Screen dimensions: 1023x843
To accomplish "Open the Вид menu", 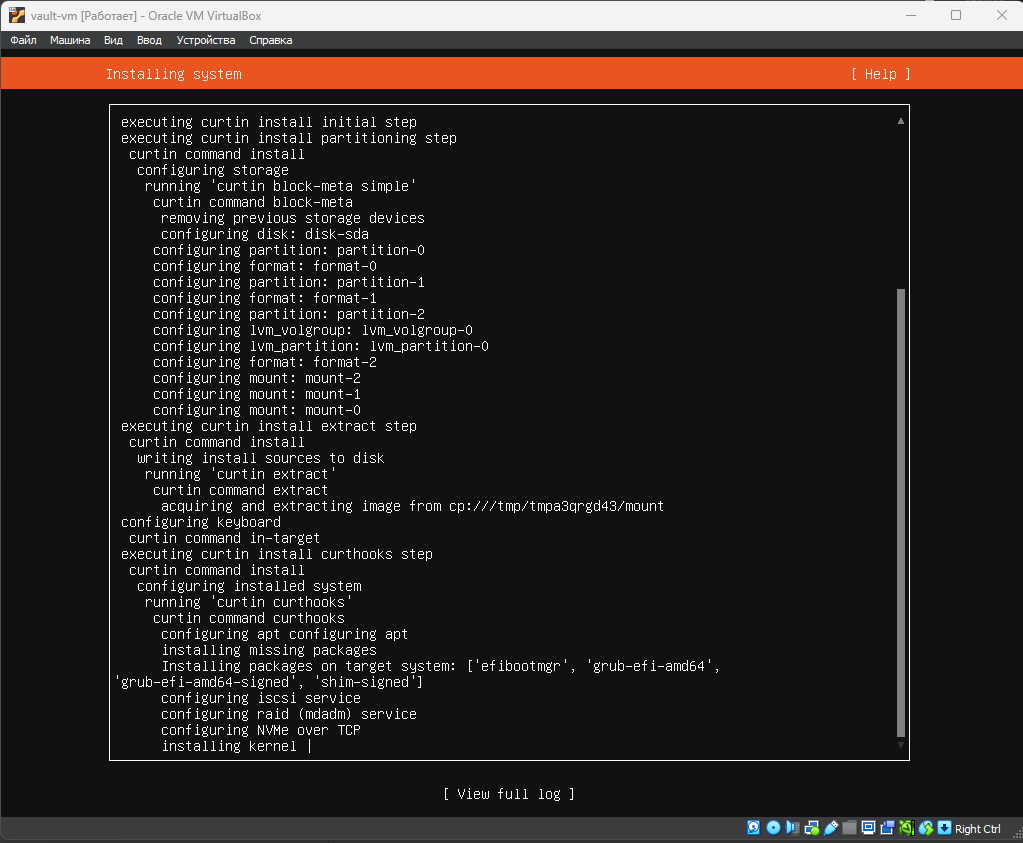I will click(x=114, y=40).
